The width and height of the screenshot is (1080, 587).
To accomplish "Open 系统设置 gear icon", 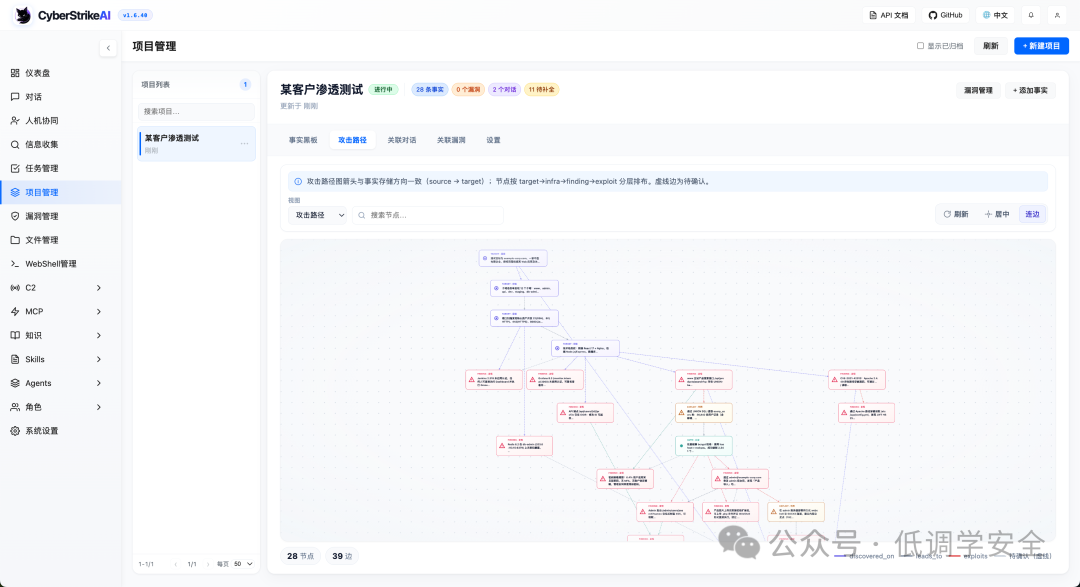I will click(x=15, y=431).
